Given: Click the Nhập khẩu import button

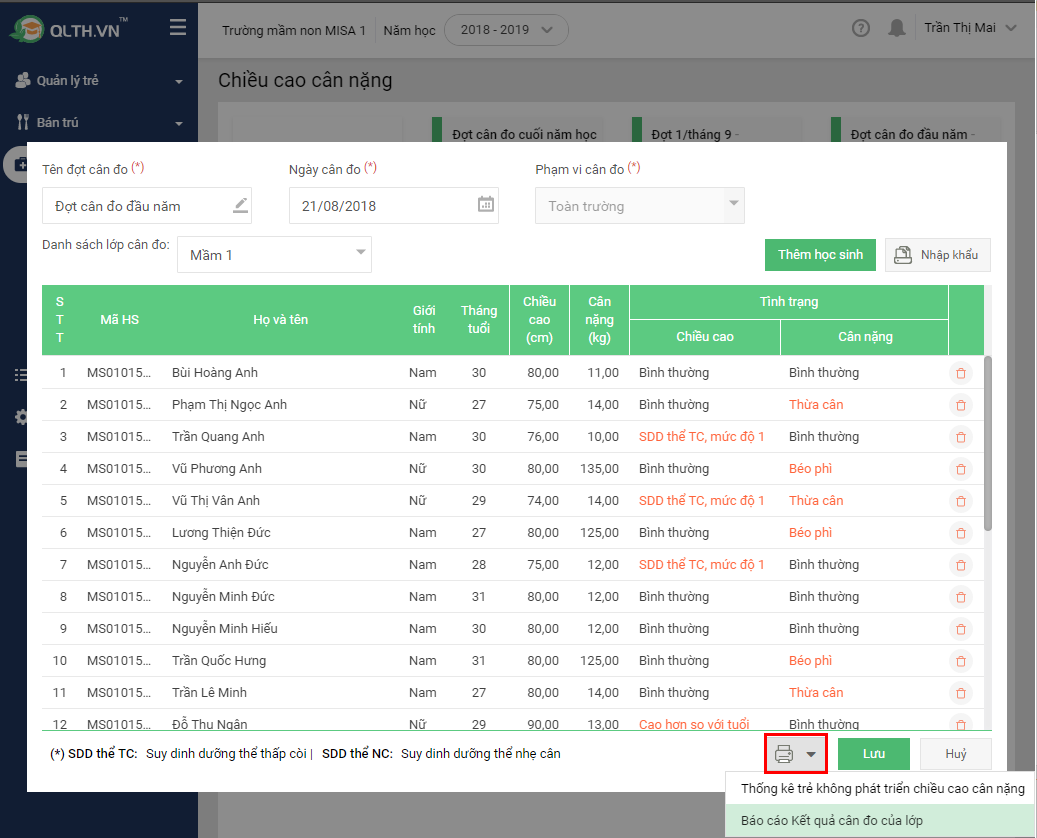Looking at the screenshot, I should pyautogui.click(x=937, y=255).
